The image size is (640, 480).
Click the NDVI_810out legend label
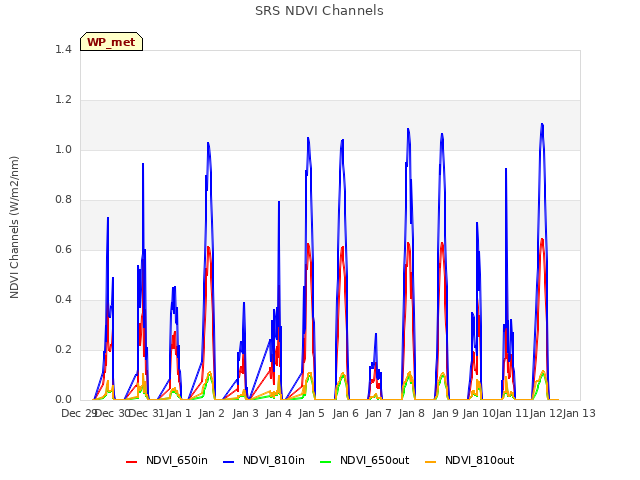[x=480, y=460]
